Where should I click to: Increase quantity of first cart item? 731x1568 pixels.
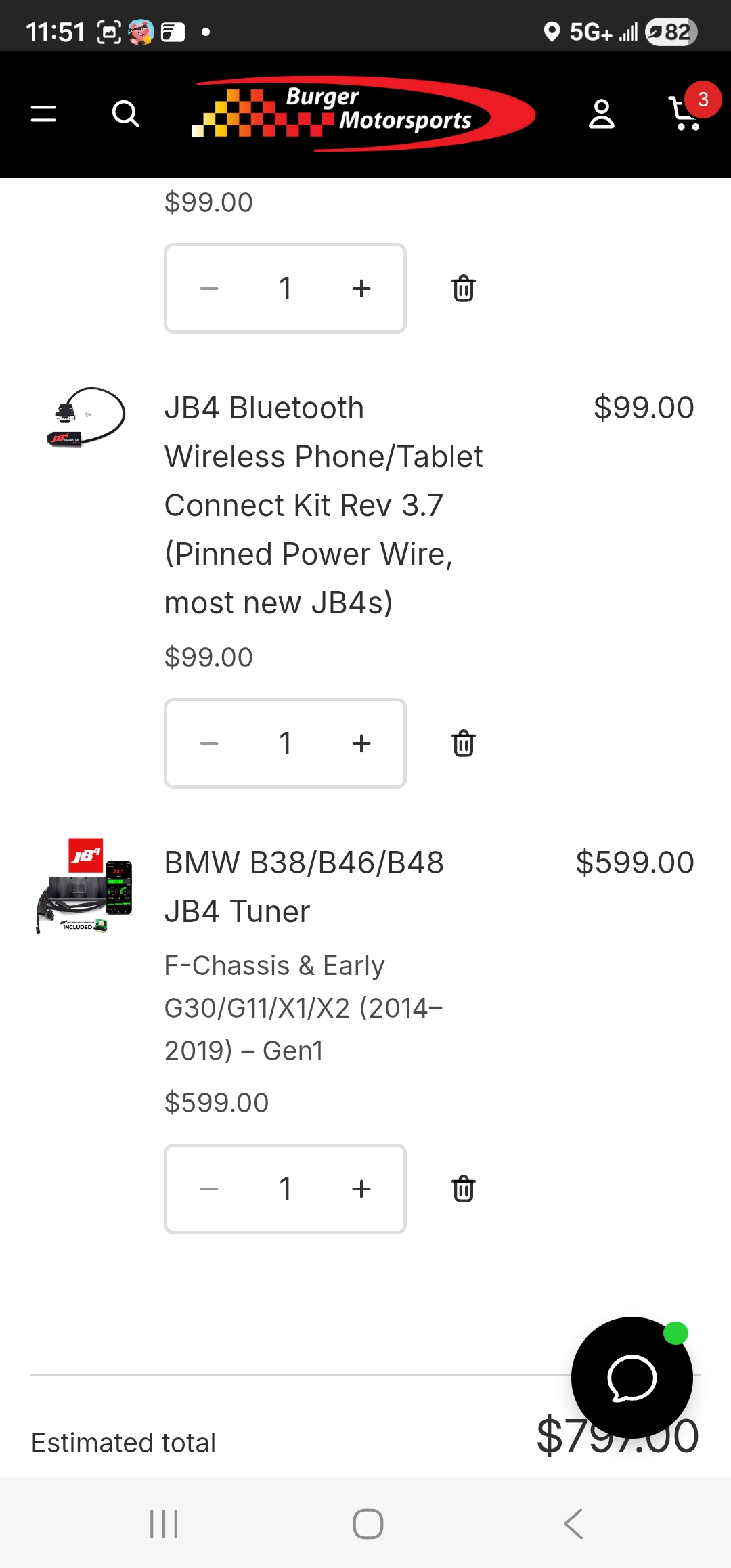361,288
